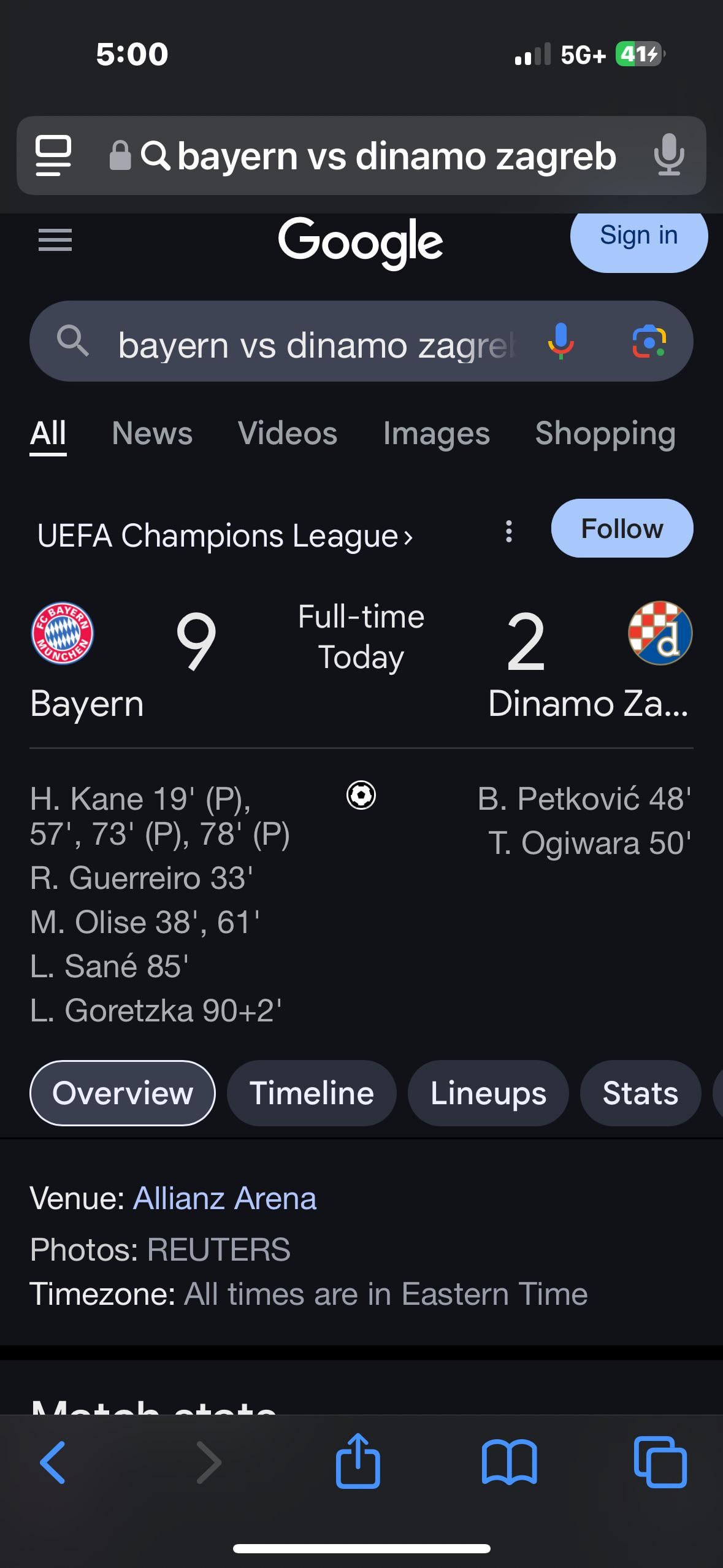The width and height of the screenshot is (723, 1568).
Task: Expand UEFA Champions League link
Action: pyautogui.click(x=224, y=536)
